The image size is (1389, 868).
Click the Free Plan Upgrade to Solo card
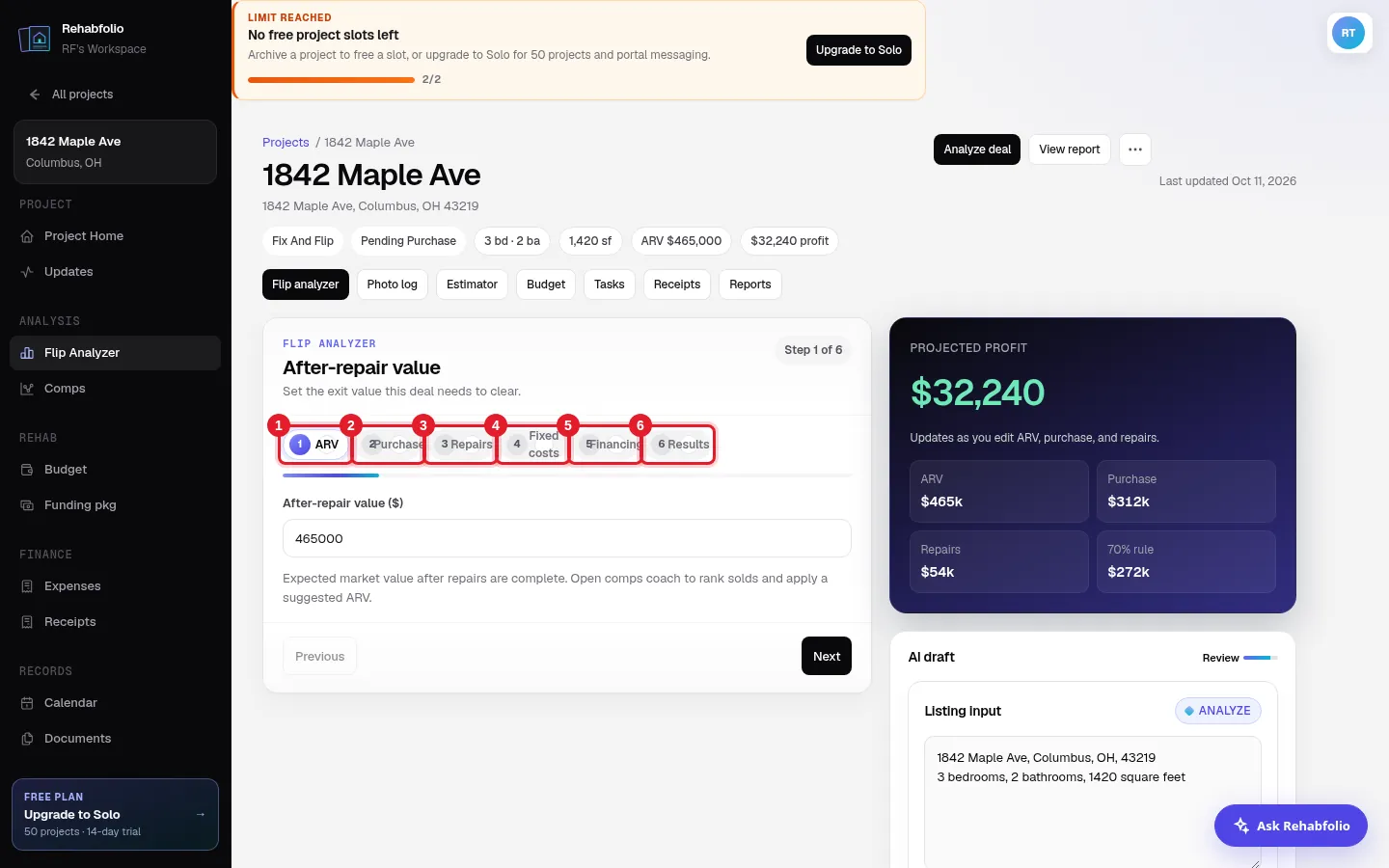coord(115,814)
